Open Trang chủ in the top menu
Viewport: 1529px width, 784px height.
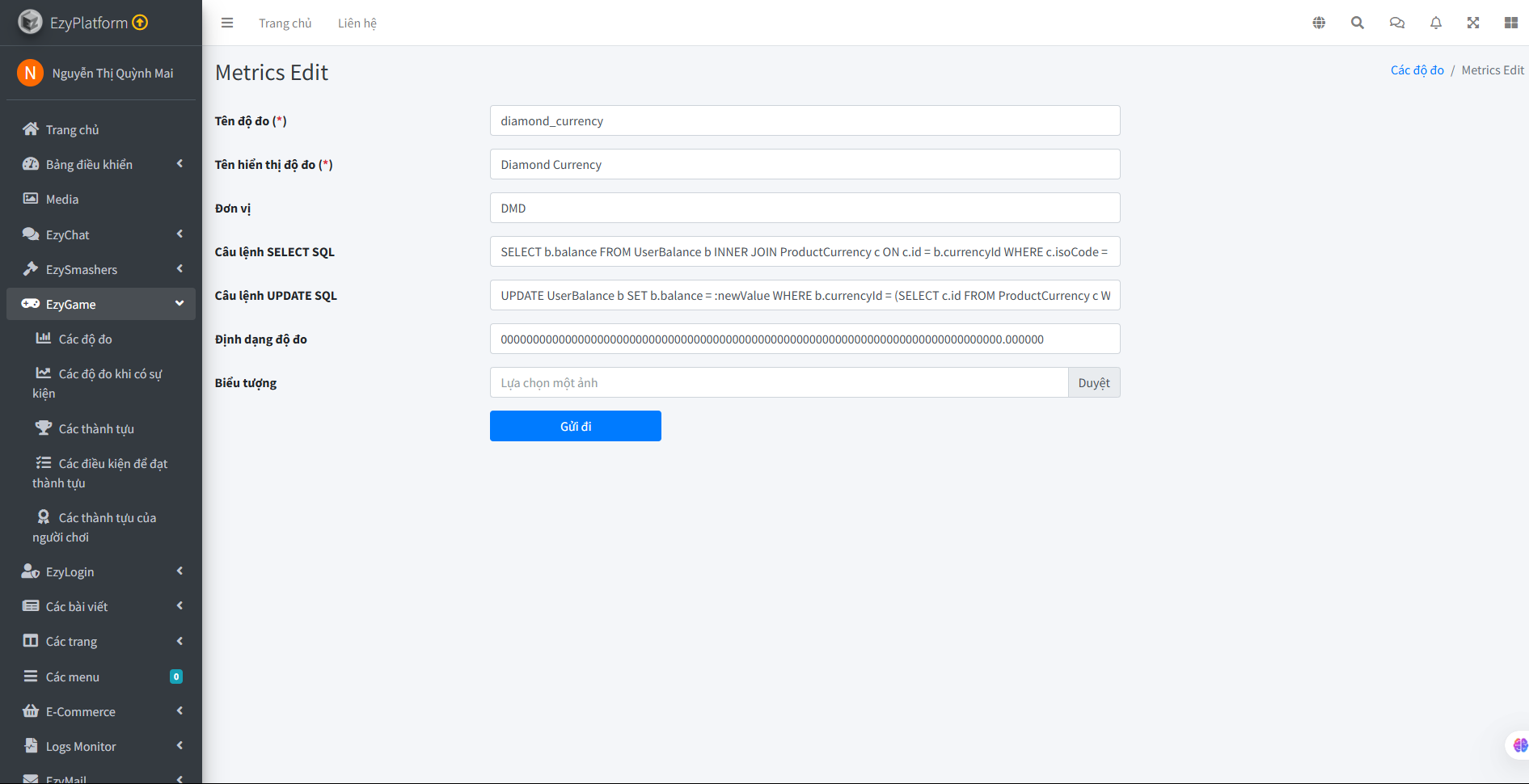click(285, 23)
